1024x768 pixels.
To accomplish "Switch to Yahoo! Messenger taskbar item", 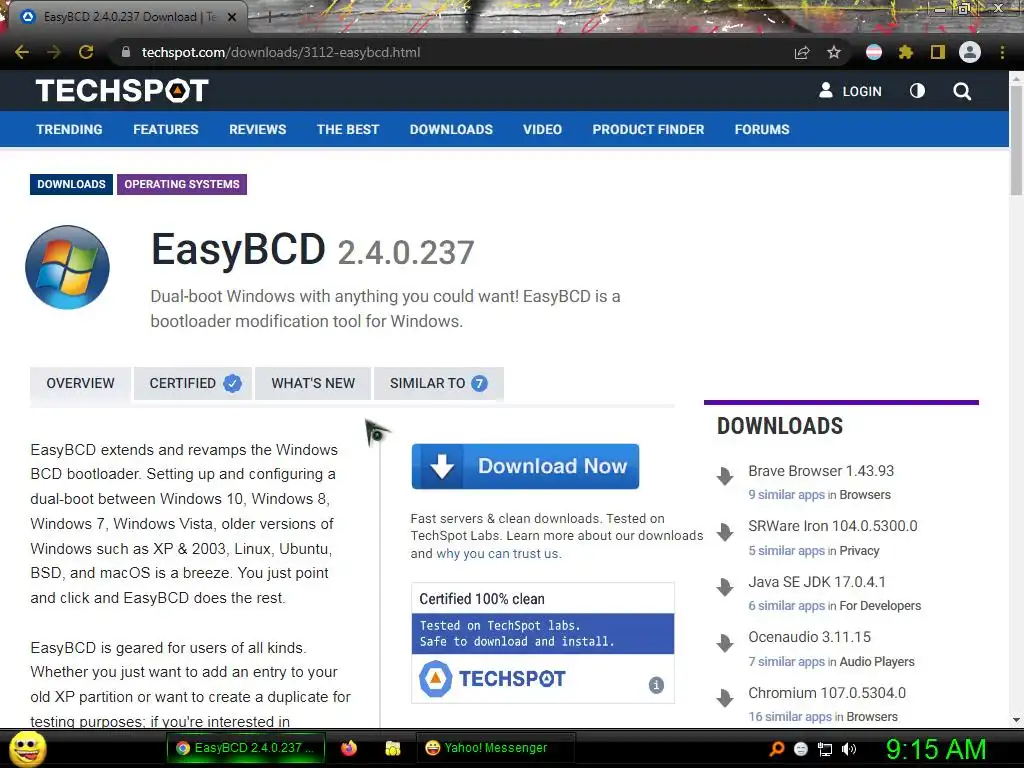I will (495, 748).
